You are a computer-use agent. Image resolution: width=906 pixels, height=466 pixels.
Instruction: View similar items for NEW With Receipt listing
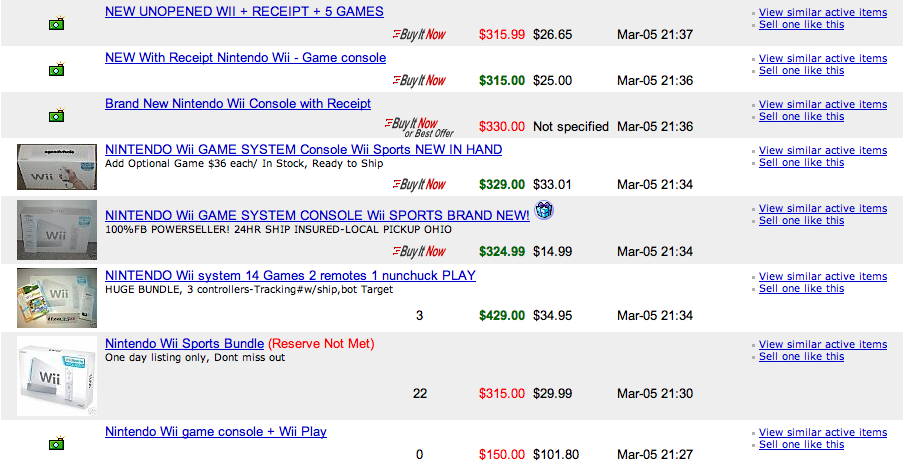(823, 58)
